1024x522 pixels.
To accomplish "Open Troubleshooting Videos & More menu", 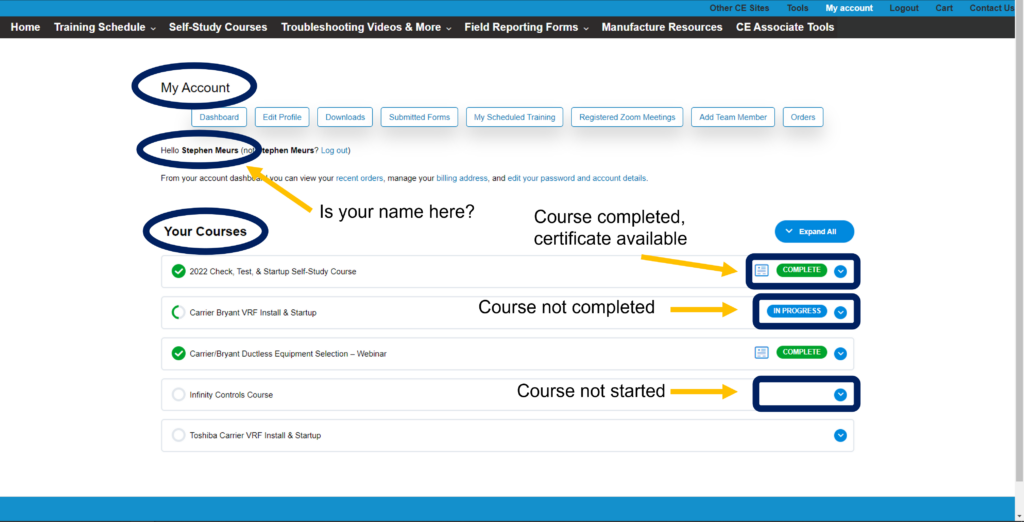I will click(366, 27).
